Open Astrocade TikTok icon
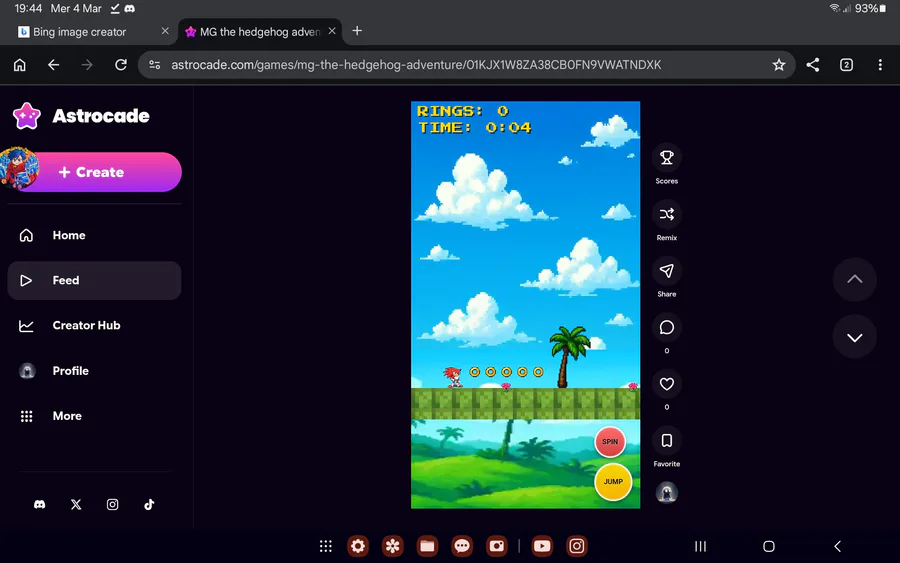This screenshot has height=563, width=900. tap(149, 504)
